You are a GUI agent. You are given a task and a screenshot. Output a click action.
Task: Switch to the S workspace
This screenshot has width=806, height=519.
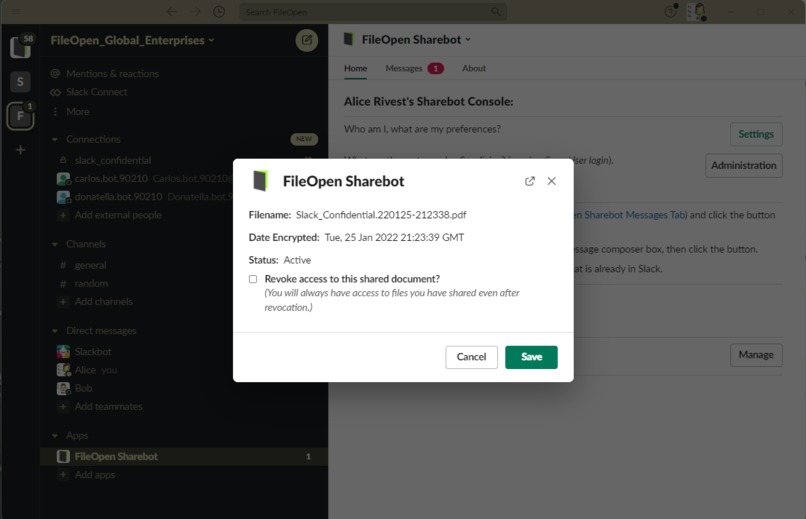coord(20,82)
